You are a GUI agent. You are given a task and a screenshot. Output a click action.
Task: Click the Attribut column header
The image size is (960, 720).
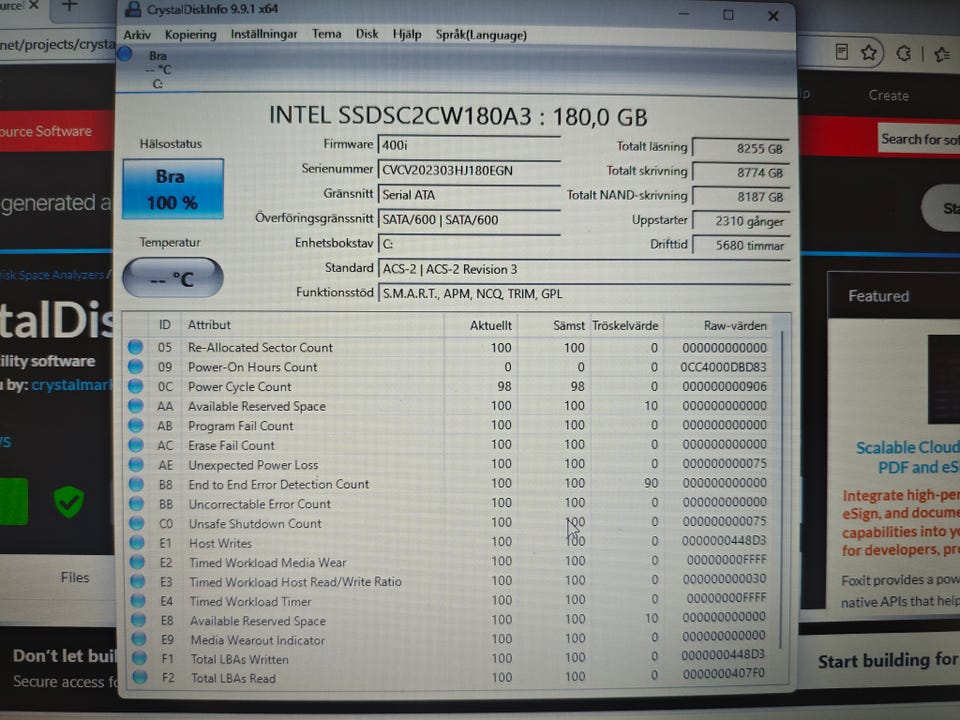[x=209, y=325]
